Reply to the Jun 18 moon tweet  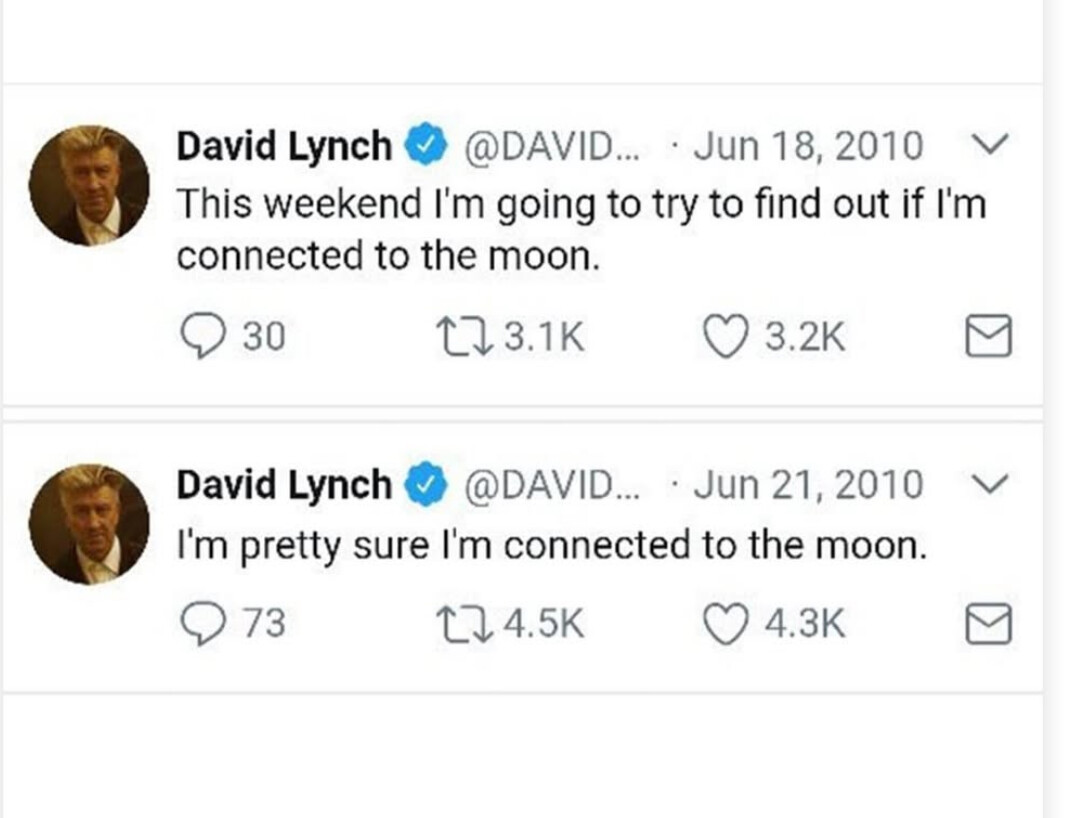(x=202, y=338)
